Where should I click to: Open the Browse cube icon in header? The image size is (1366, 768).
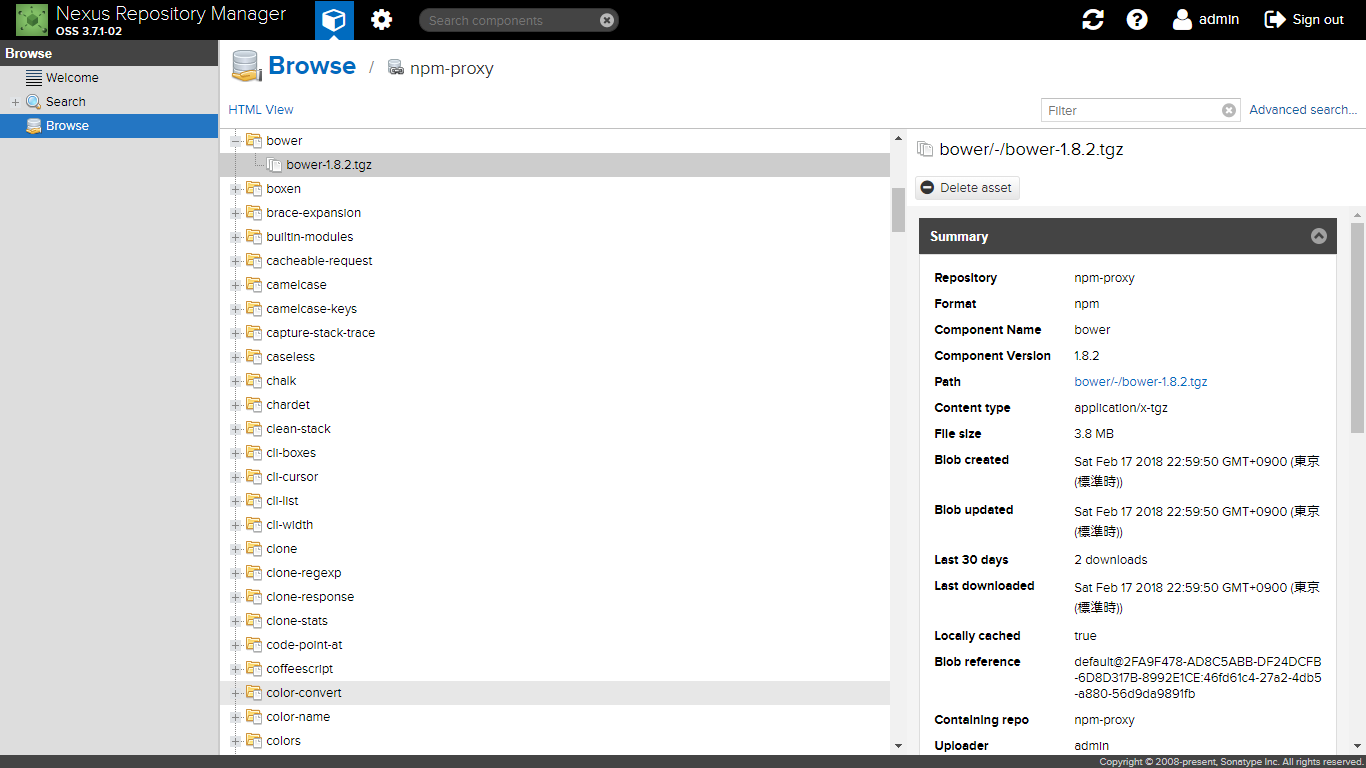pyautogui.click(x=334, y=20)
